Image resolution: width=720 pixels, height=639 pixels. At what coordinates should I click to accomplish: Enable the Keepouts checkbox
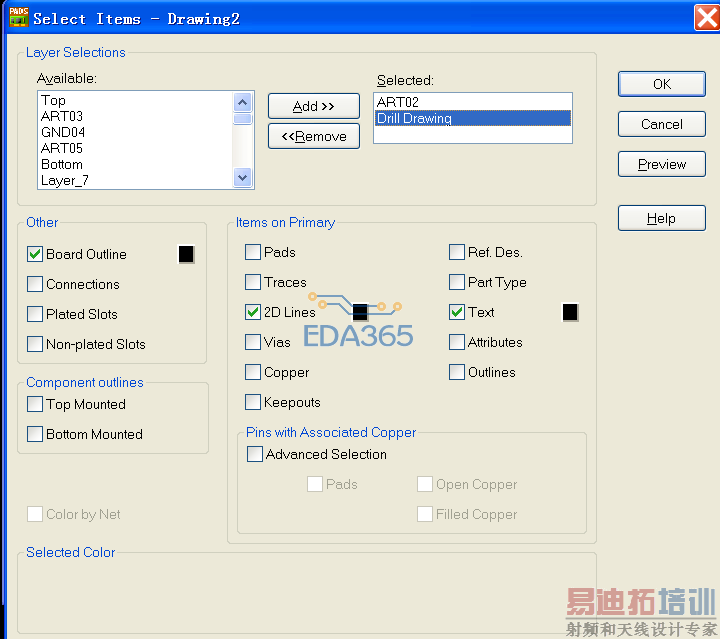point(253,402)
